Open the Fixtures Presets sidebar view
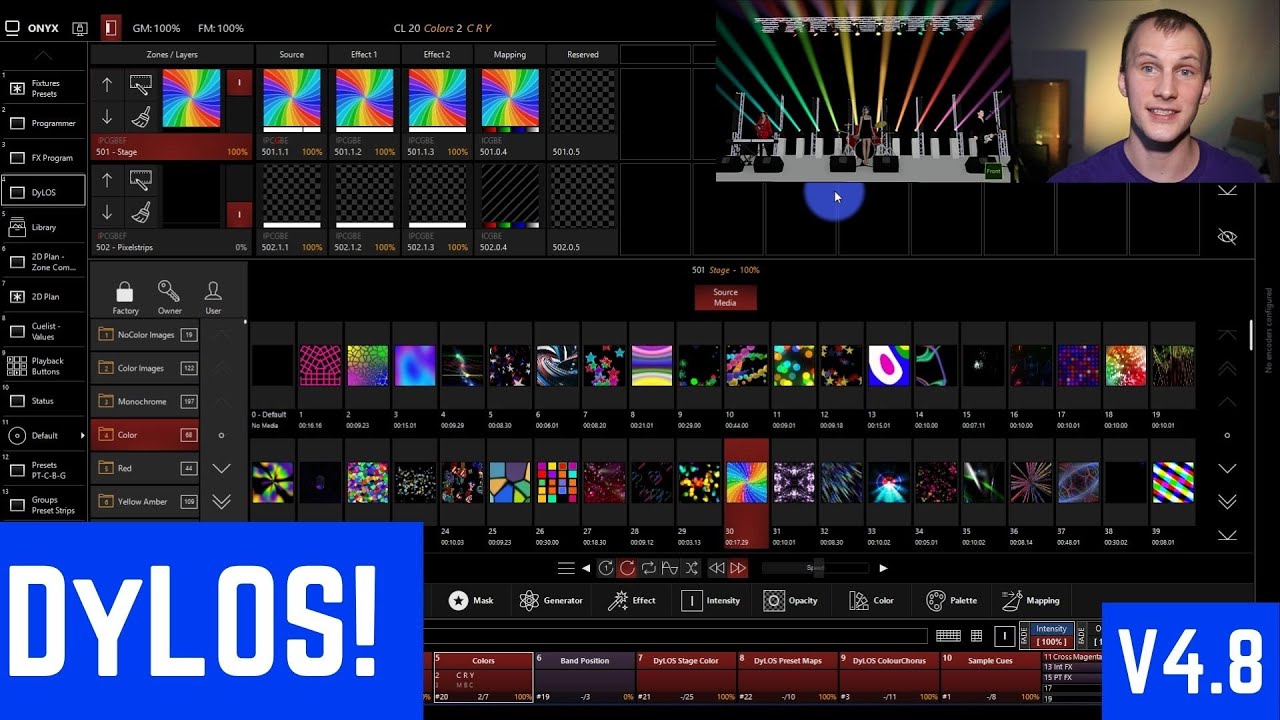 click(44, 88)
